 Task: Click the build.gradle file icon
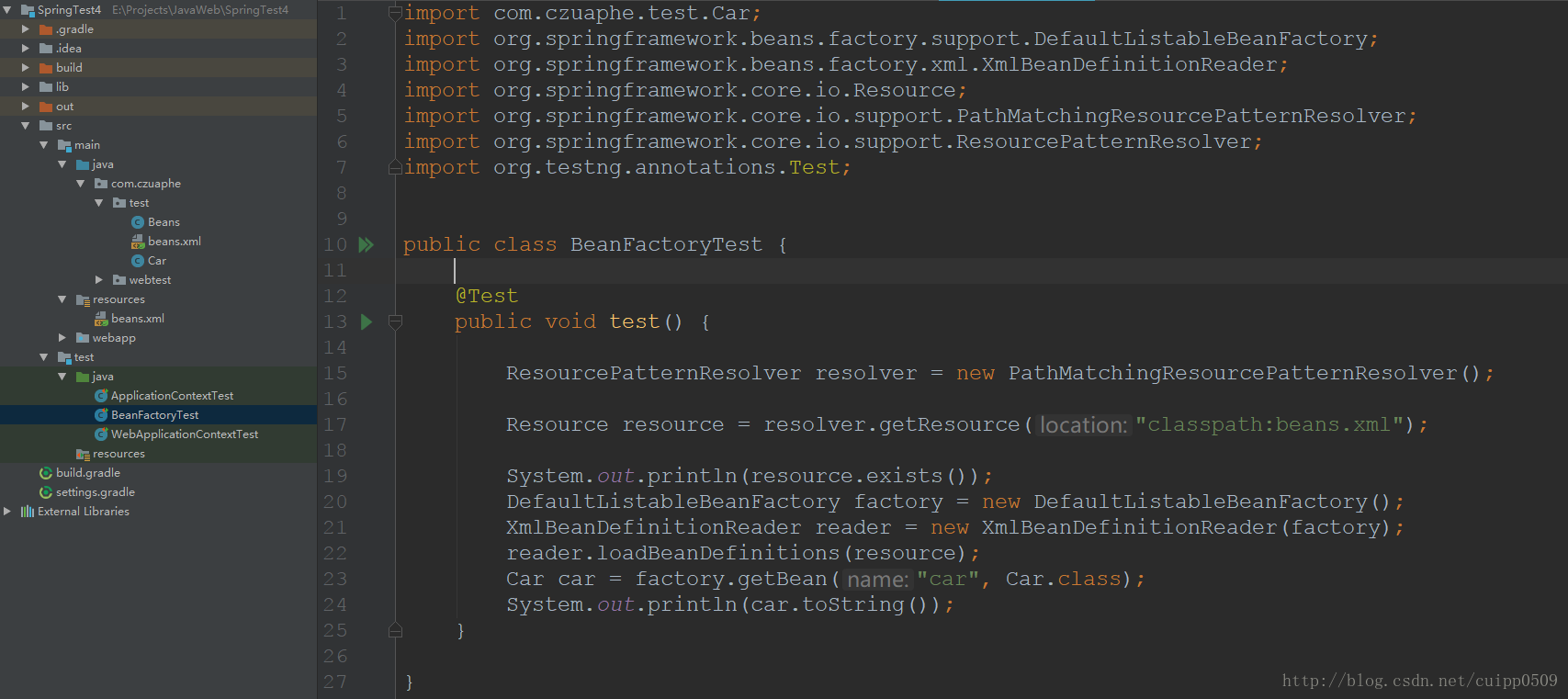[46, 473]
